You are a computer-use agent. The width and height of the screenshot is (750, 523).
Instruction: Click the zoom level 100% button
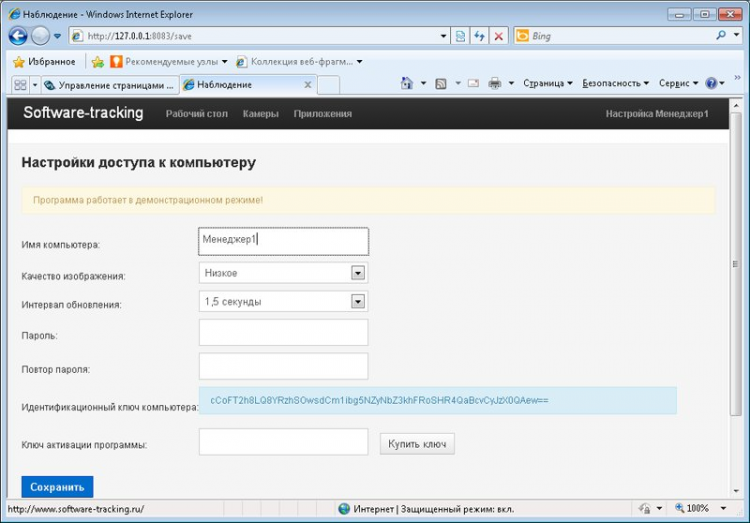692,509
